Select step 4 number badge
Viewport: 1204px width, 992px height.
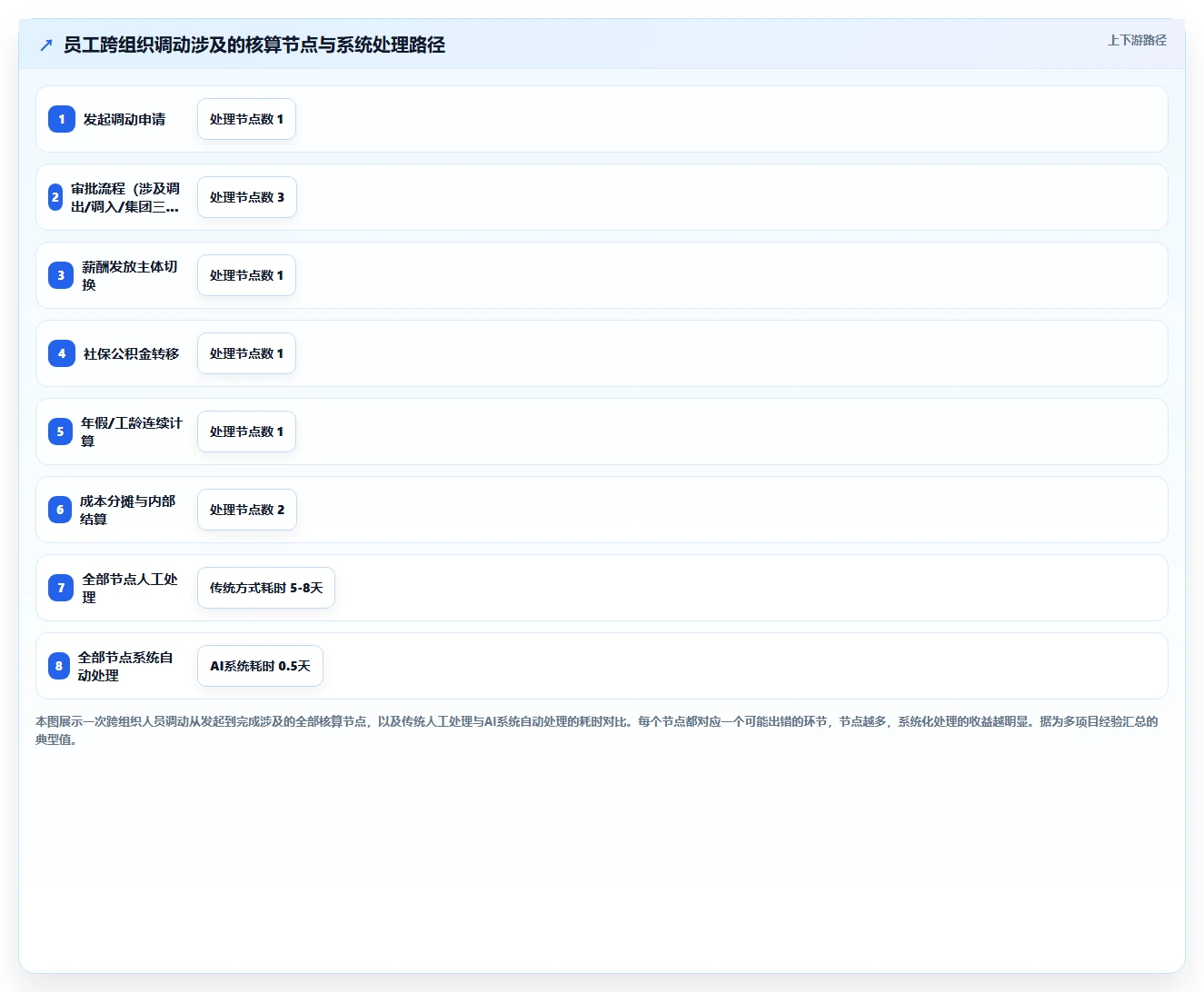pyautogui.click(x=62, y=353)
